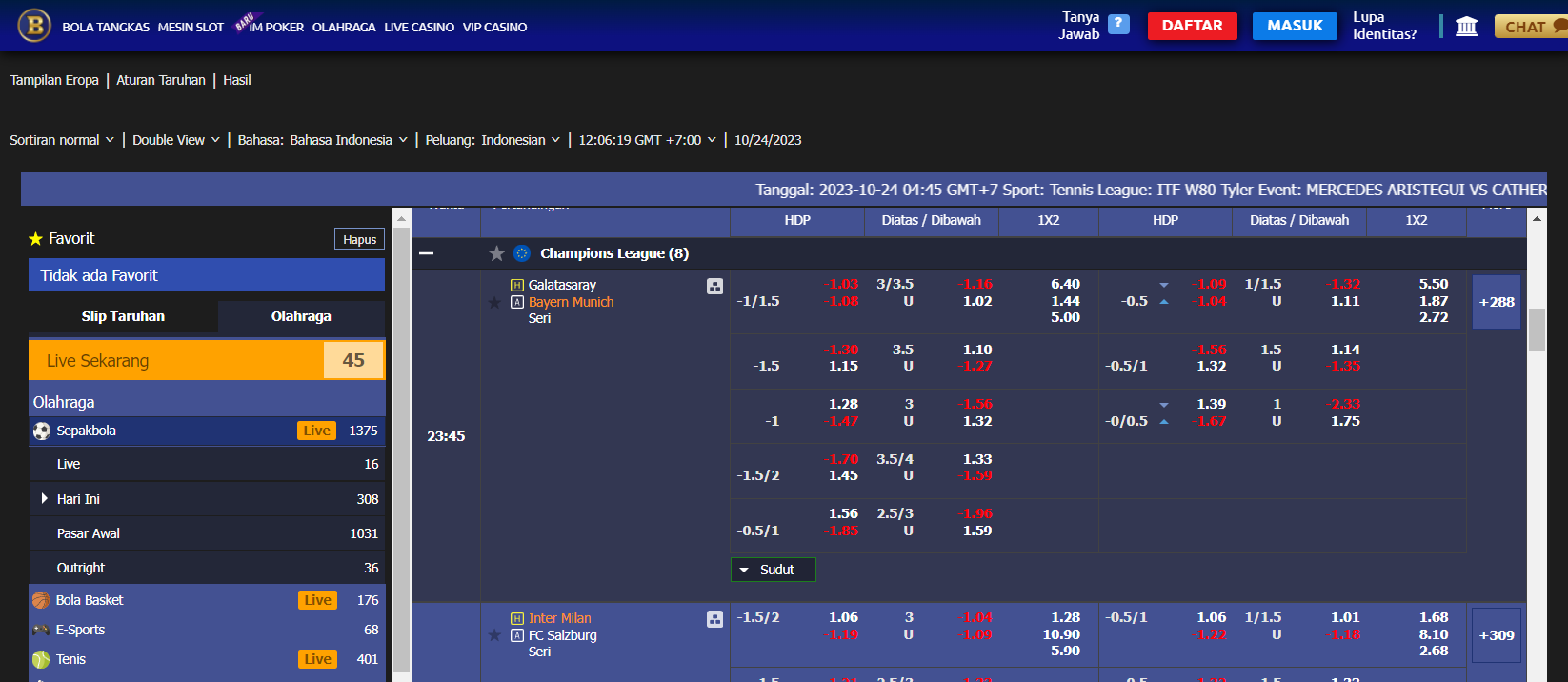Click the Lupa Identitas? link

point(1384,26)
